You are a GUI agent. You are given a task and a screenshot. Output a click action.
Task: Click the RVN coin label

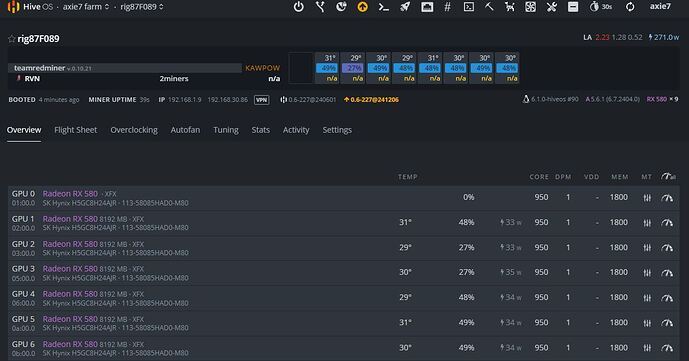tap(32, 79)
